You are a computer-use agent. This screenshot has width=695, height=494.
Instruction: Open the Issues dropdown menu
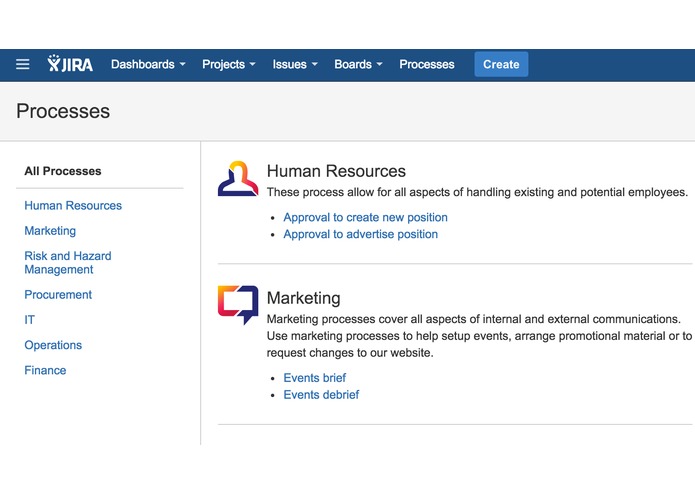295,65
